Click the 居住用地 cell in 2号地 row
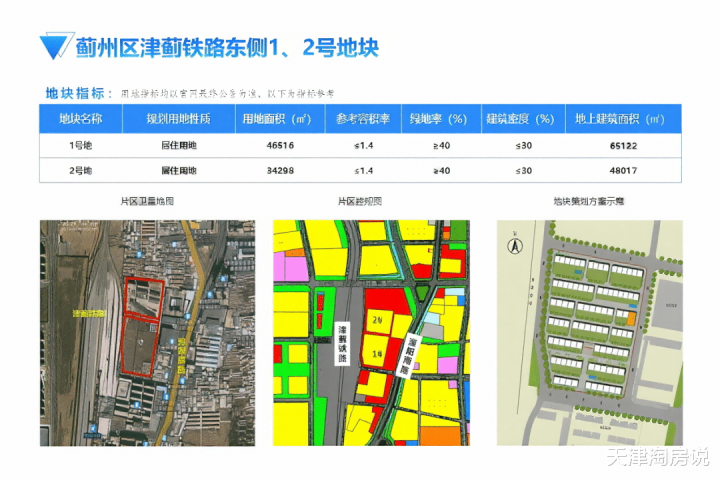720x480 pixels. (x=179, y=170)
